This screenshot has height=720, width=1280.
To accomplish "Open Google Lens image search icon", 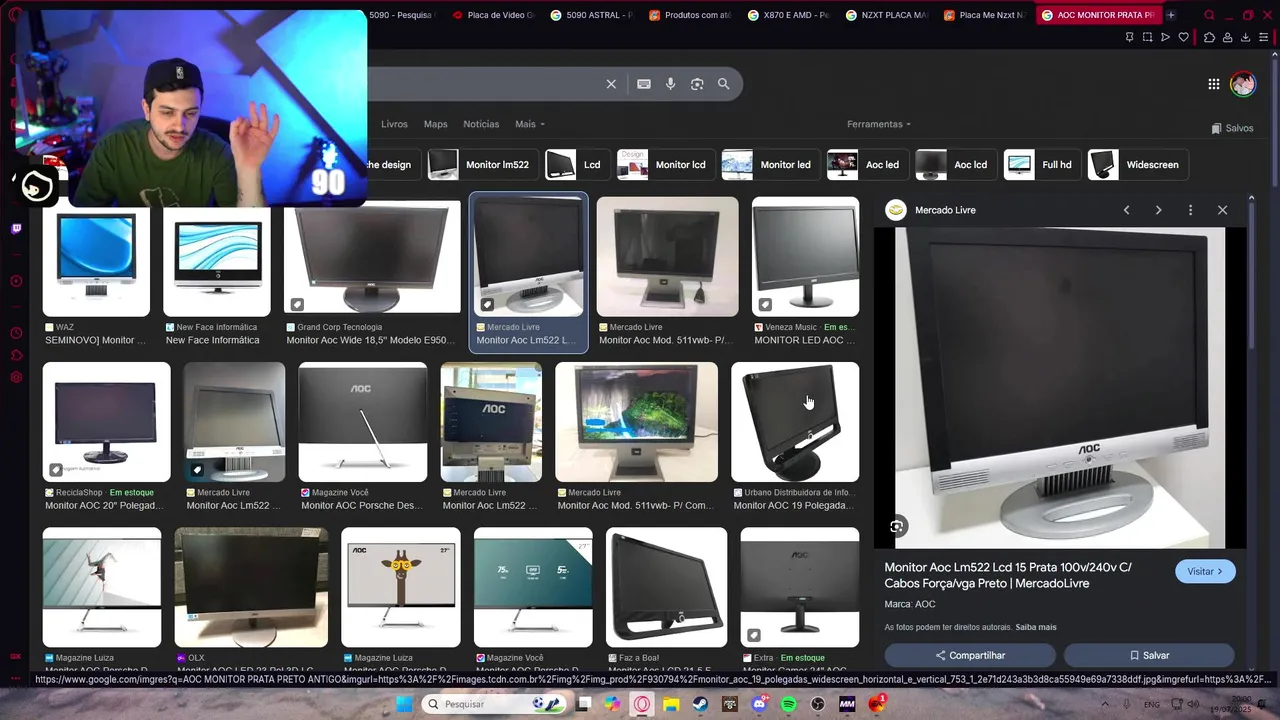I will coord(697,84).
